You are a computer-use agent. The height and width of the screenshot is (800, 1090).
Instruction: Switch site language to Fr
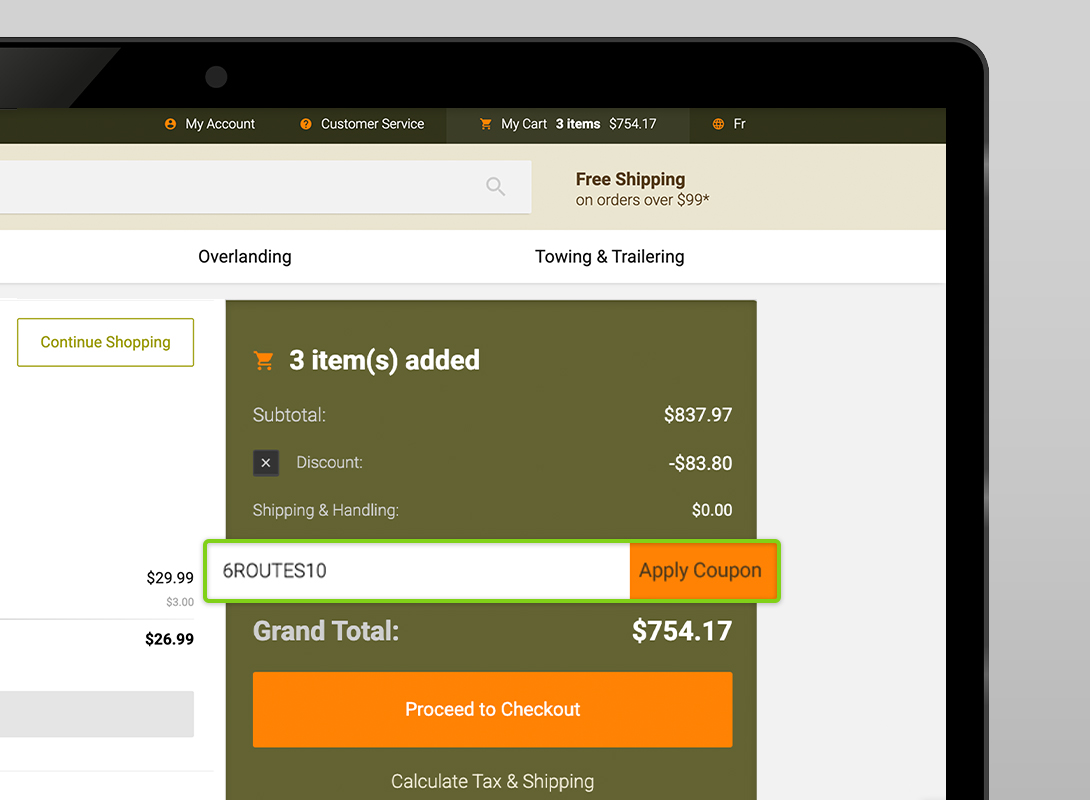pyautogui.click(x=739, y=124)
